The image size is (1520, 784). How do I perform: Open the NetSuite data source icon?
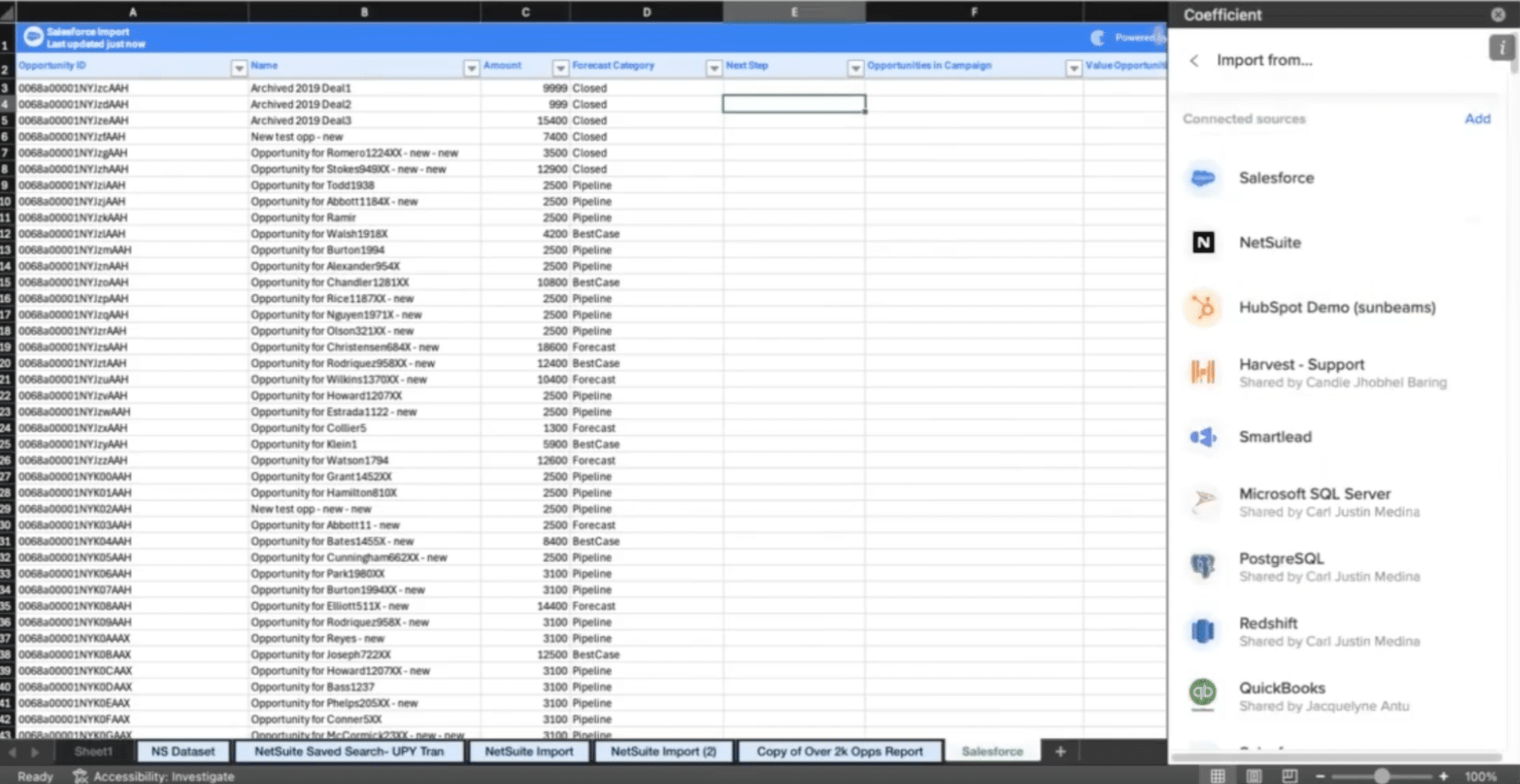[x=1203, y=242]
